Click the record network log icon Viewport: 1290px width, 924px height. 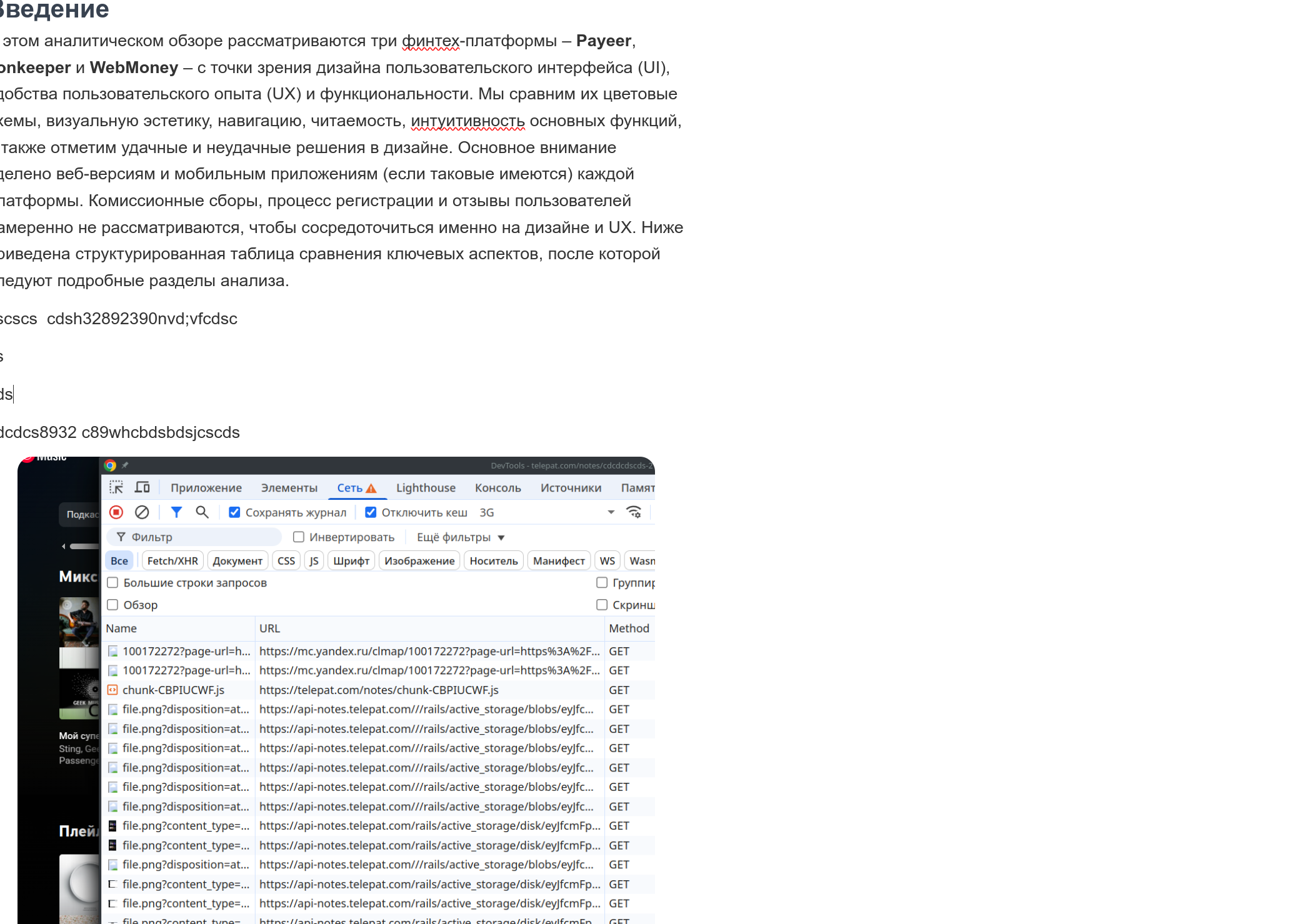coord(116,512)
